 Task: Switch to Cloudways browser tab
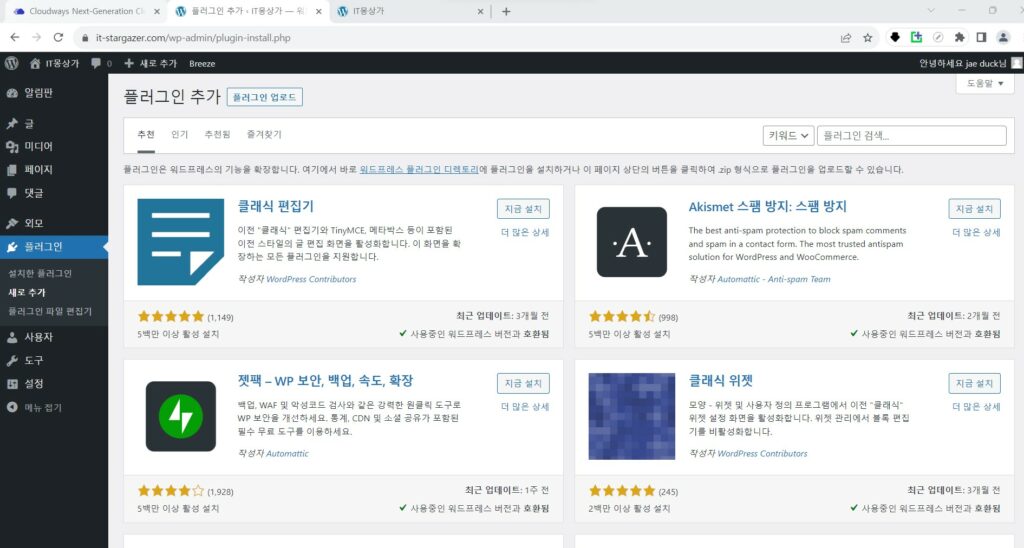click(x=84, y=11)
